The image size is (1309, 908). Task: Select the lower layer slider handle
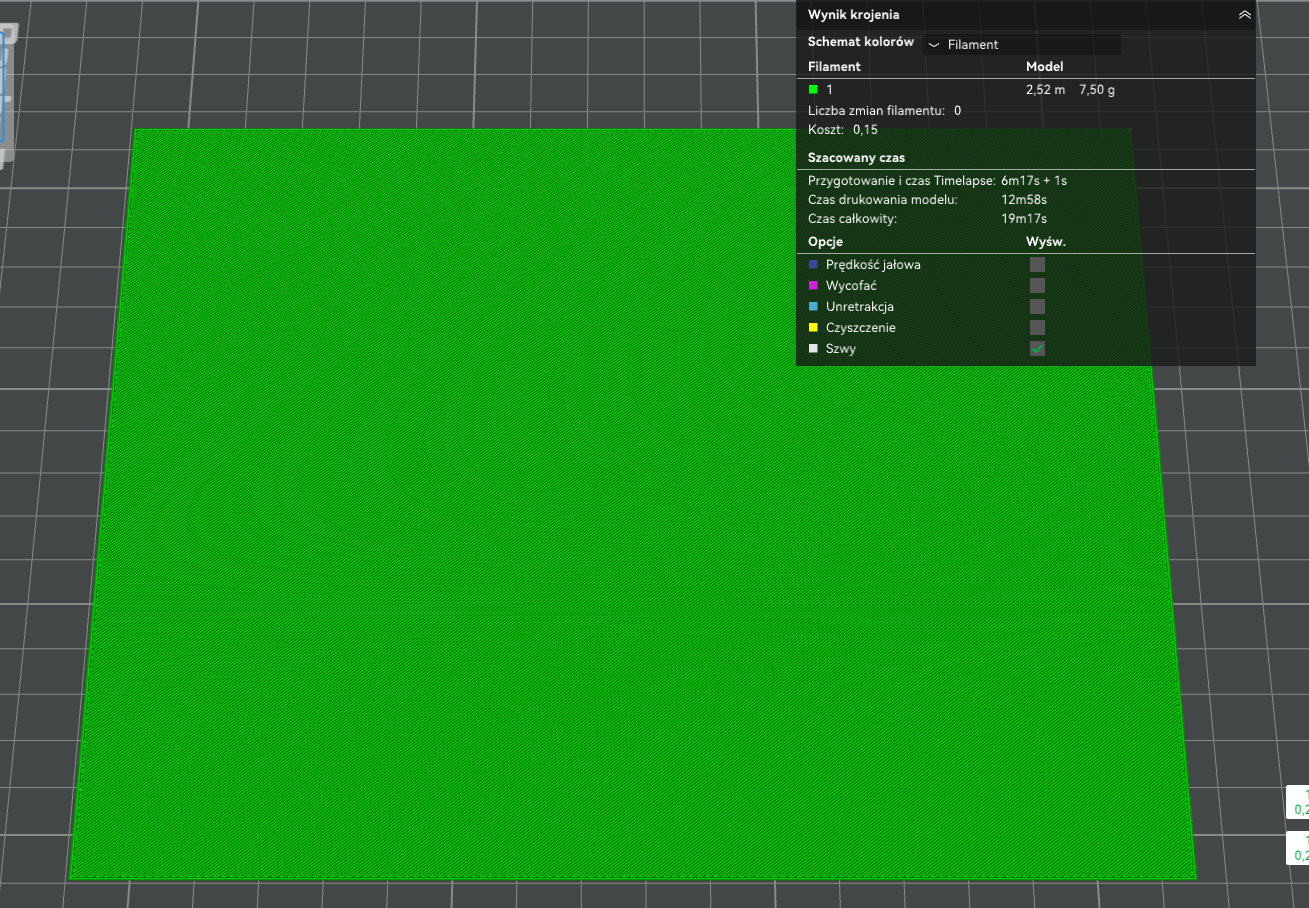[1297, 848]
